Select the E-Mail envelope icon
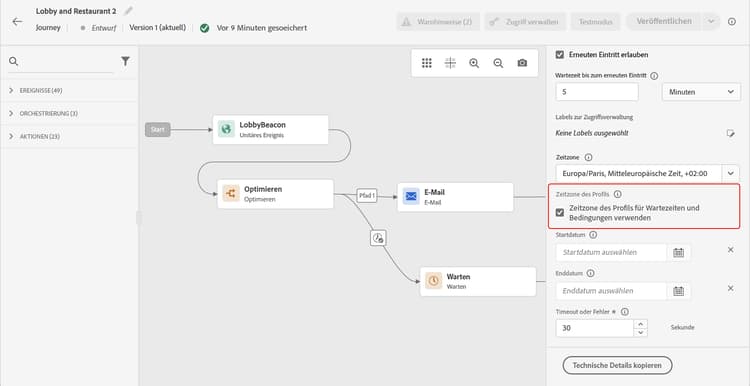 (411, 197)
